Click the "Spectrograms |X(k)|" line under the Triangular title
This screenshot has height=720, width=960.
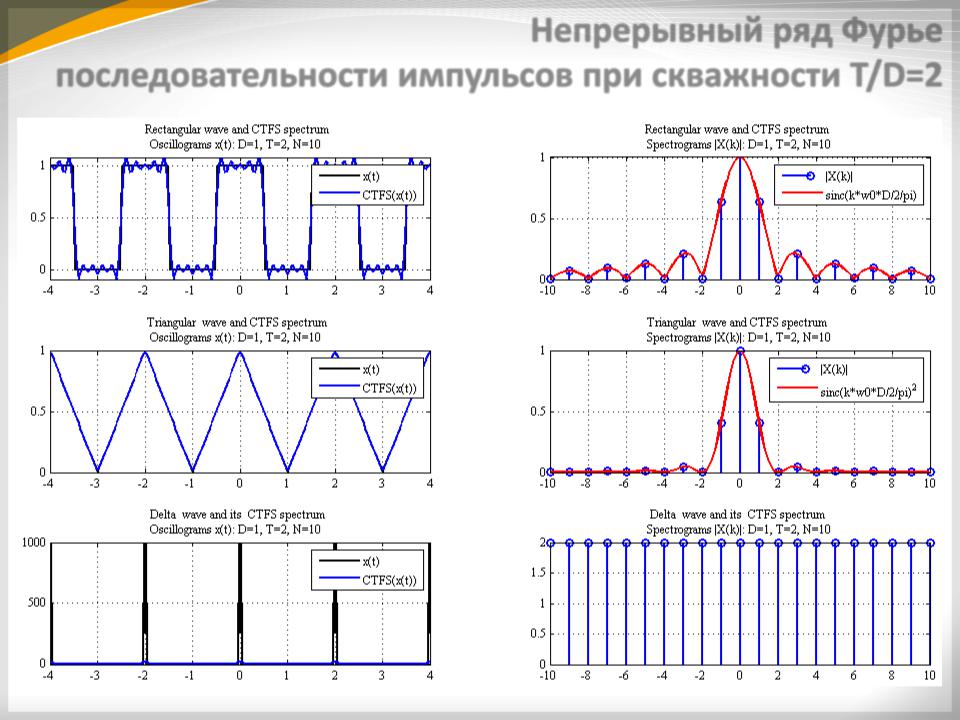pos(738,337)
